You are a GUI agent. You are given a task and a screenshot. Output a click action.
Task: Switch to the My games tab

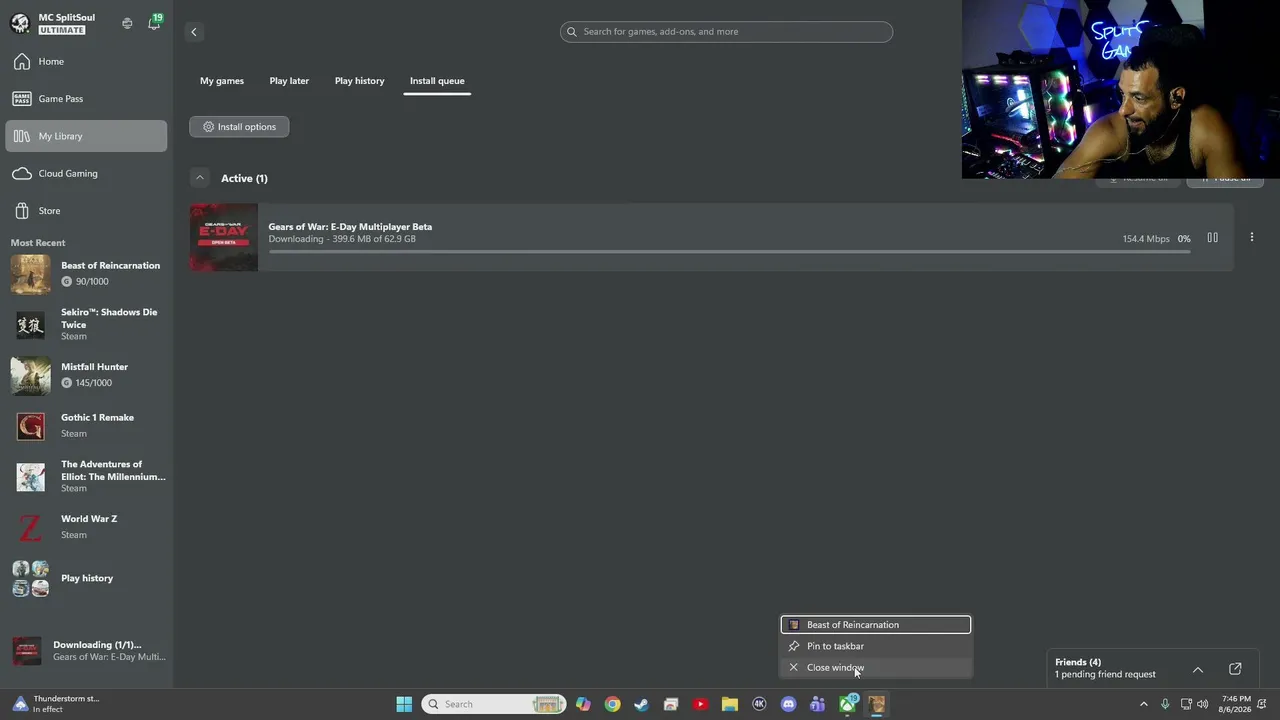[222, 81]
